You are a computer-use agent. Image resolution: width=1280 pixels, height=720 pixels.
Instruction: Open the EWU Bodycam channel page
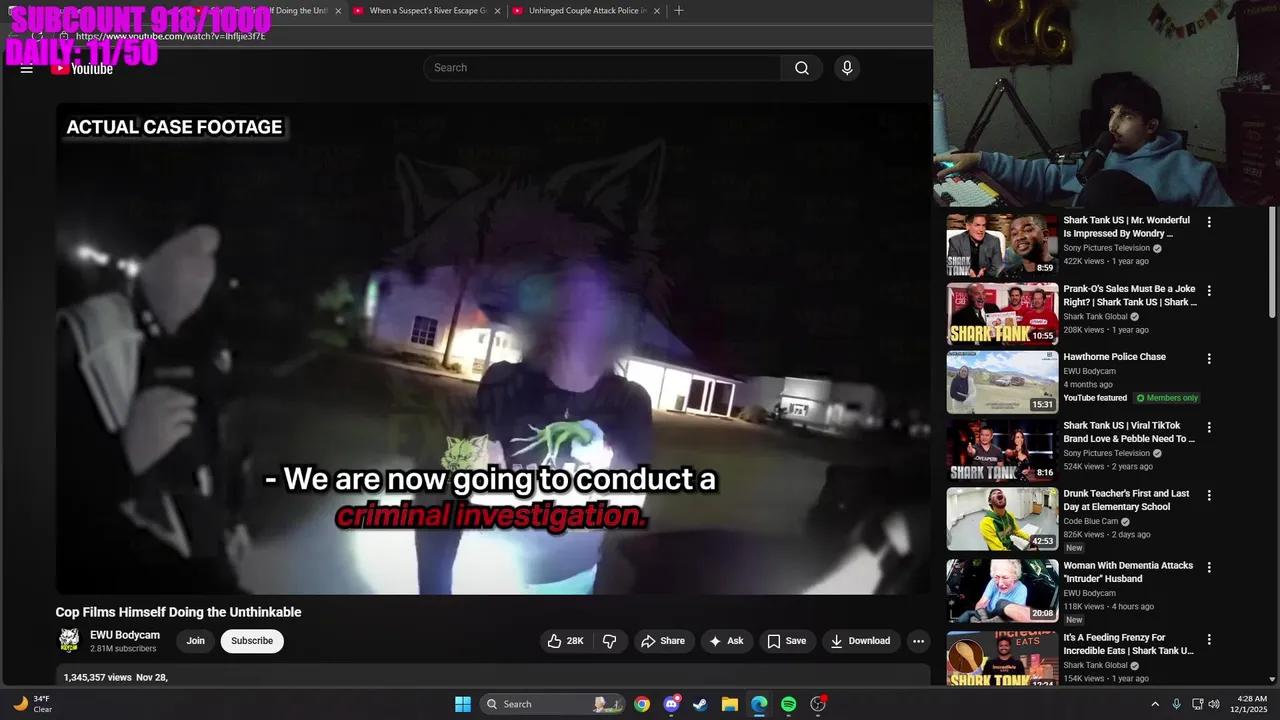124,634
